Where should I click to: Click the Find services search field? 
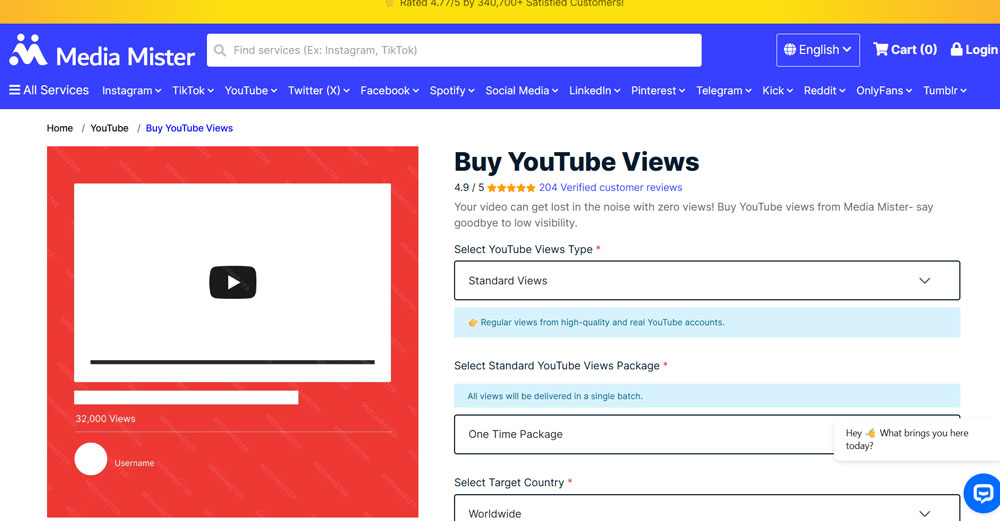click(460, 50)
